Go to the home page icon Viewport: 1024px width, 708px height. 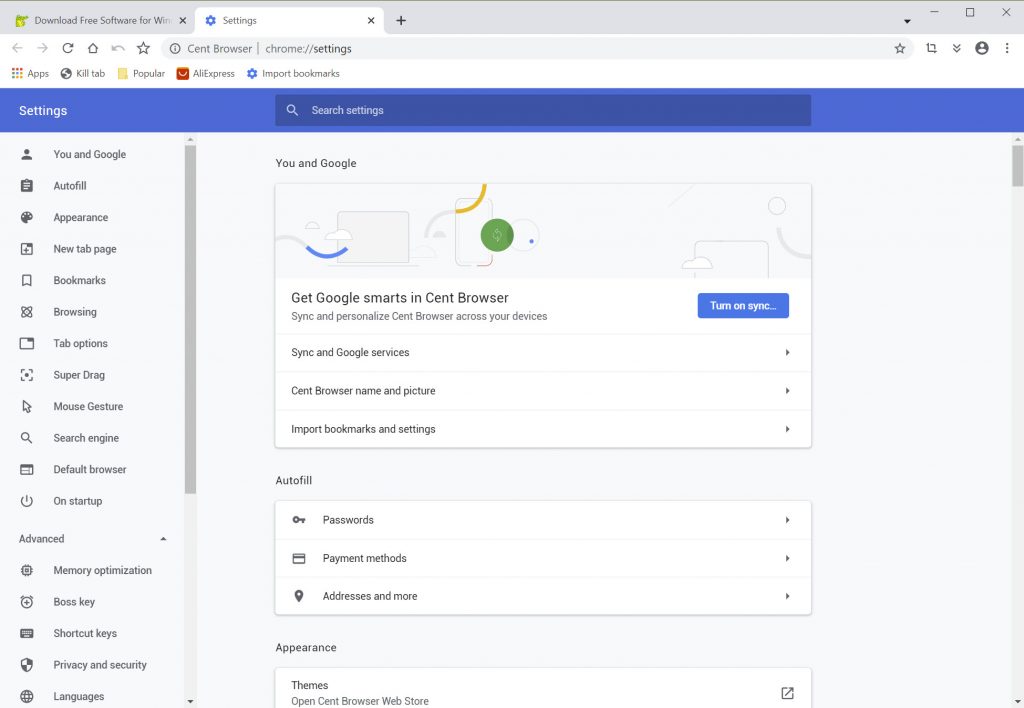[93, 48]
